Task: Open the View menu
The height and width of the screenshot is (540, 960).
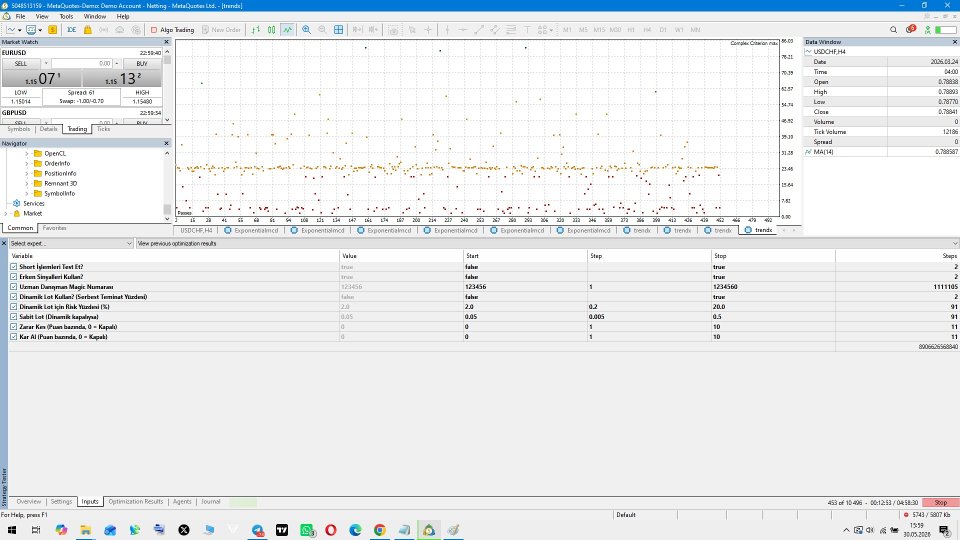Action: tap(42, 17)
